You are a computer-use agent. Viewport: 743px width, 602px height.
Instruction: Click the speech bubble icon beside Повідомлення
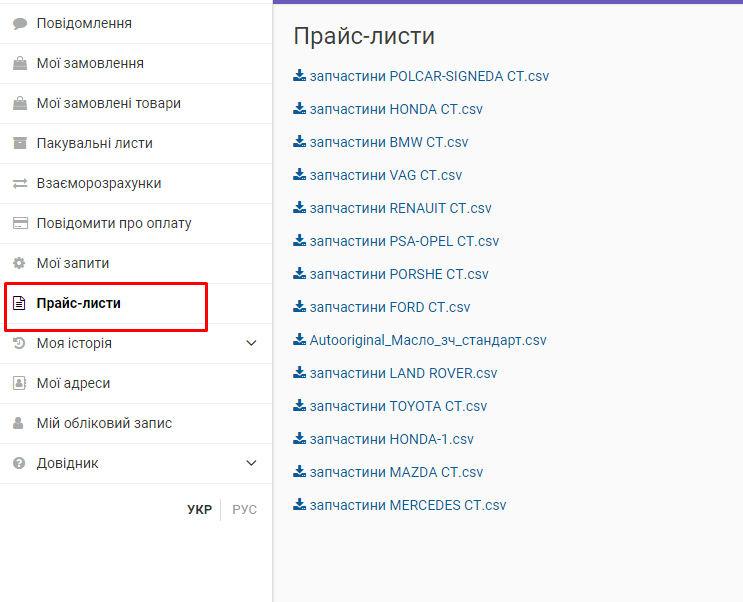coord(20,24)
